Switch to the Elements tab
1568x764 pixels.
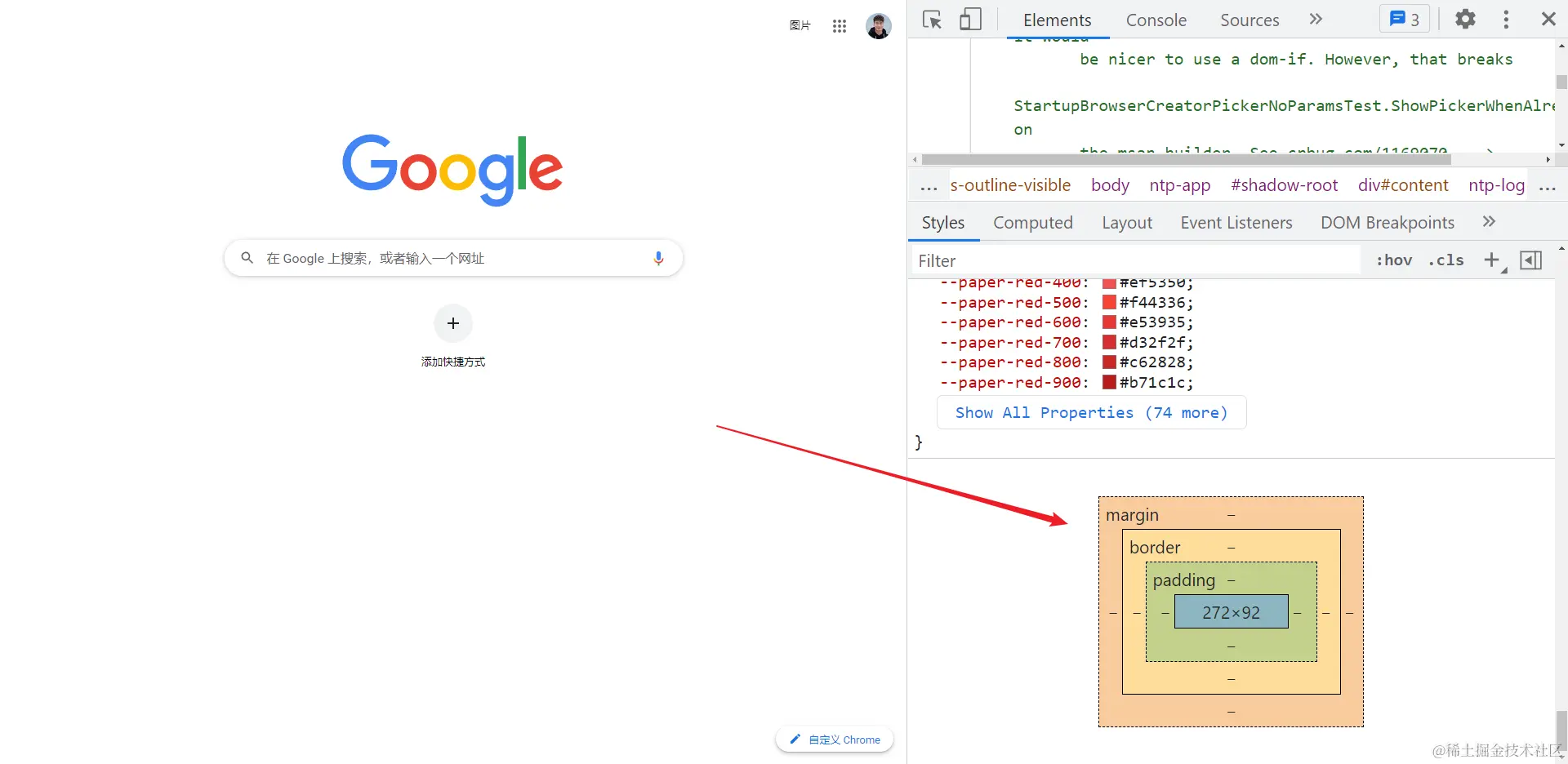click(x=1057, y=20)
